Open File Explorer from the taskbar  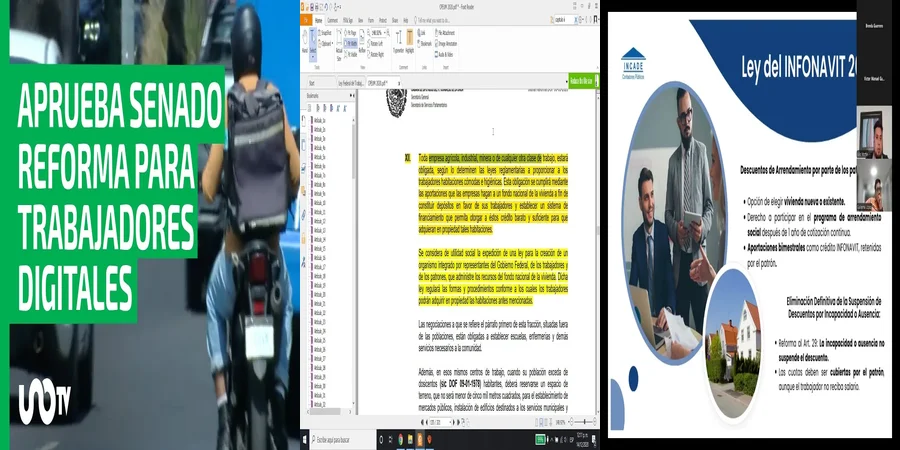click(410, 440)
